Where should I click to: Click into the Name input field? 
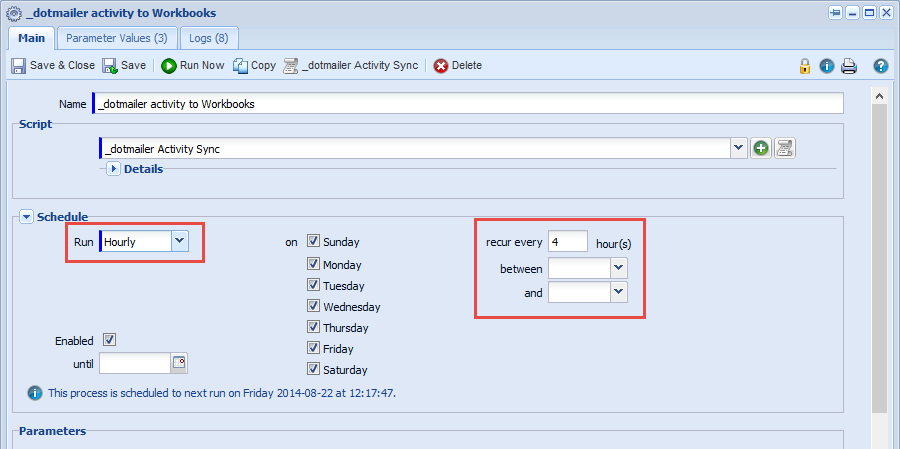click(x=468, y=104)
